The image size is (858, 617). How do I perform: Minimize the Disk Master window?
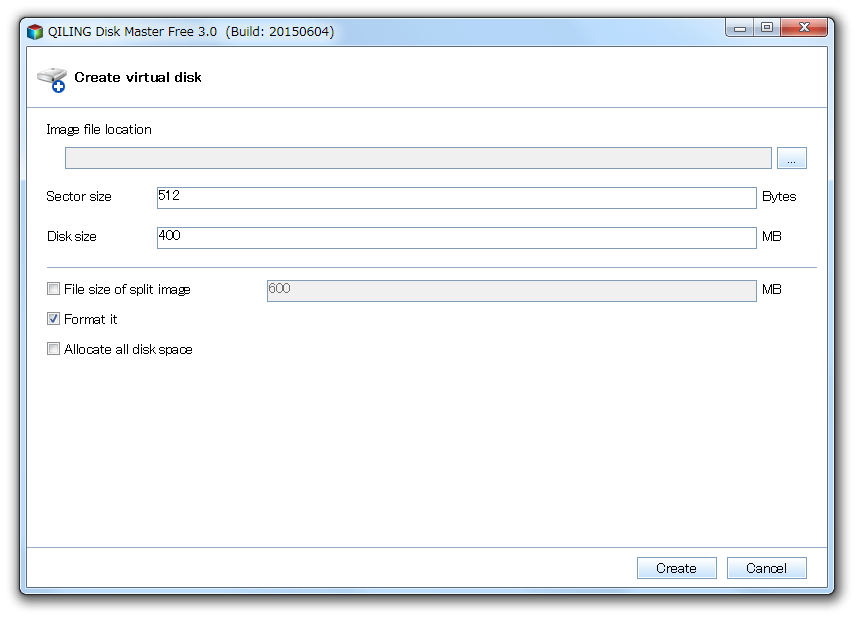click(x=740, y=27)
